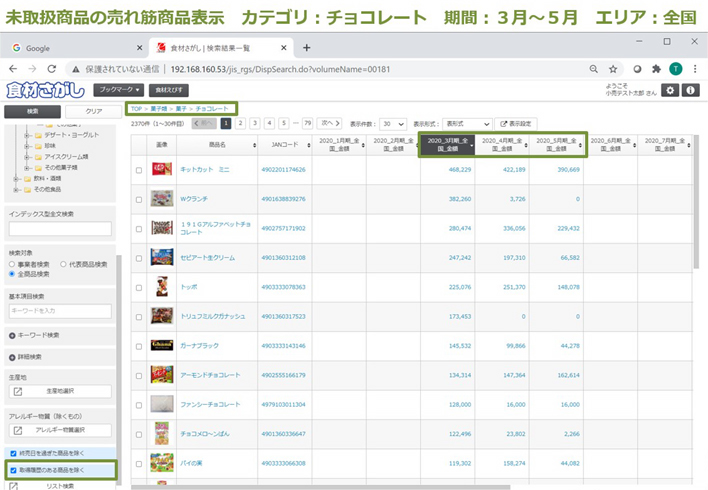Tick the checkbox for ファンシーチョコレート row

tap(139, 405)
